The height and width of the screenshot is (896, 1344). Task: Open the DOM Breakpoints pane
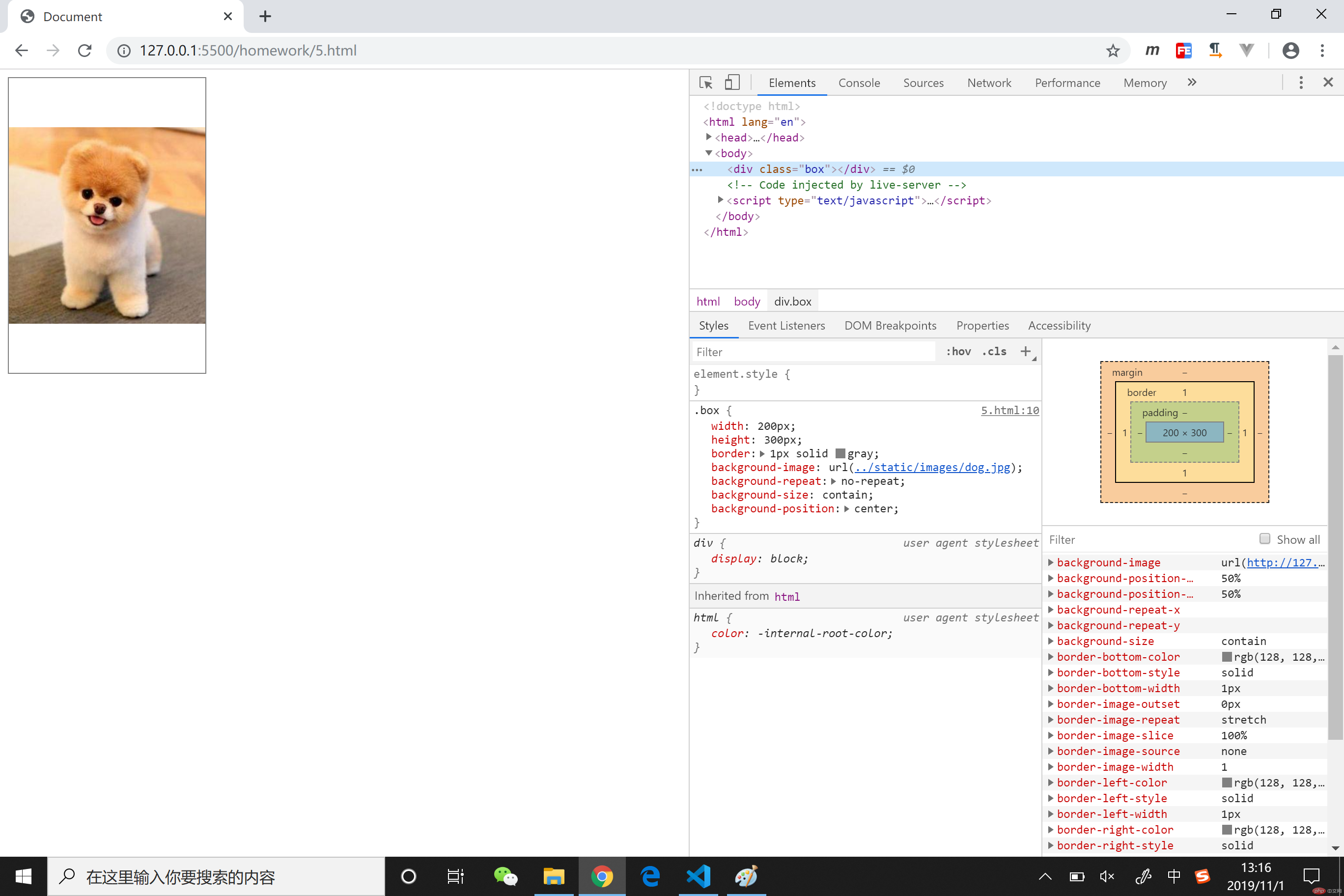pos(890,326)
